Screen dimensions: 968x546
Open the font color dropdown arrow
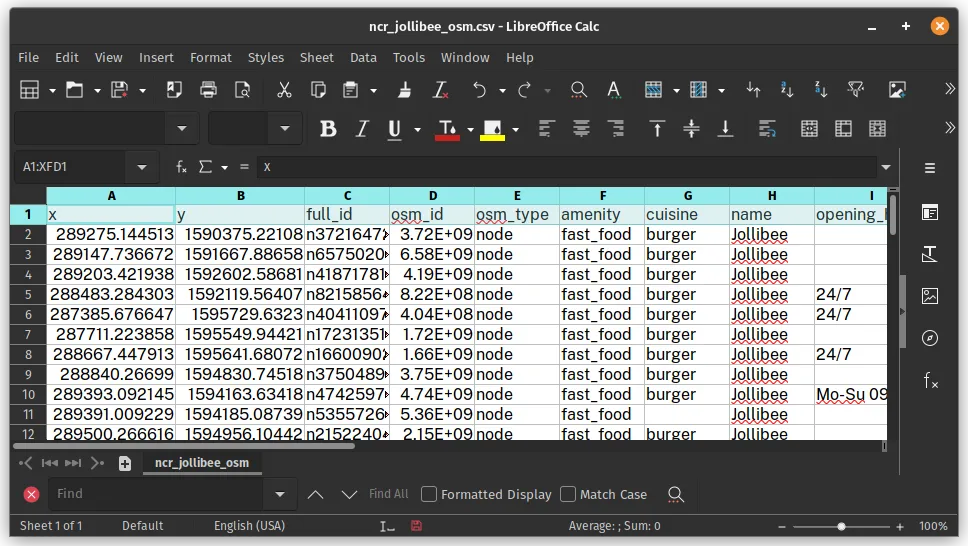coord(470,129)
